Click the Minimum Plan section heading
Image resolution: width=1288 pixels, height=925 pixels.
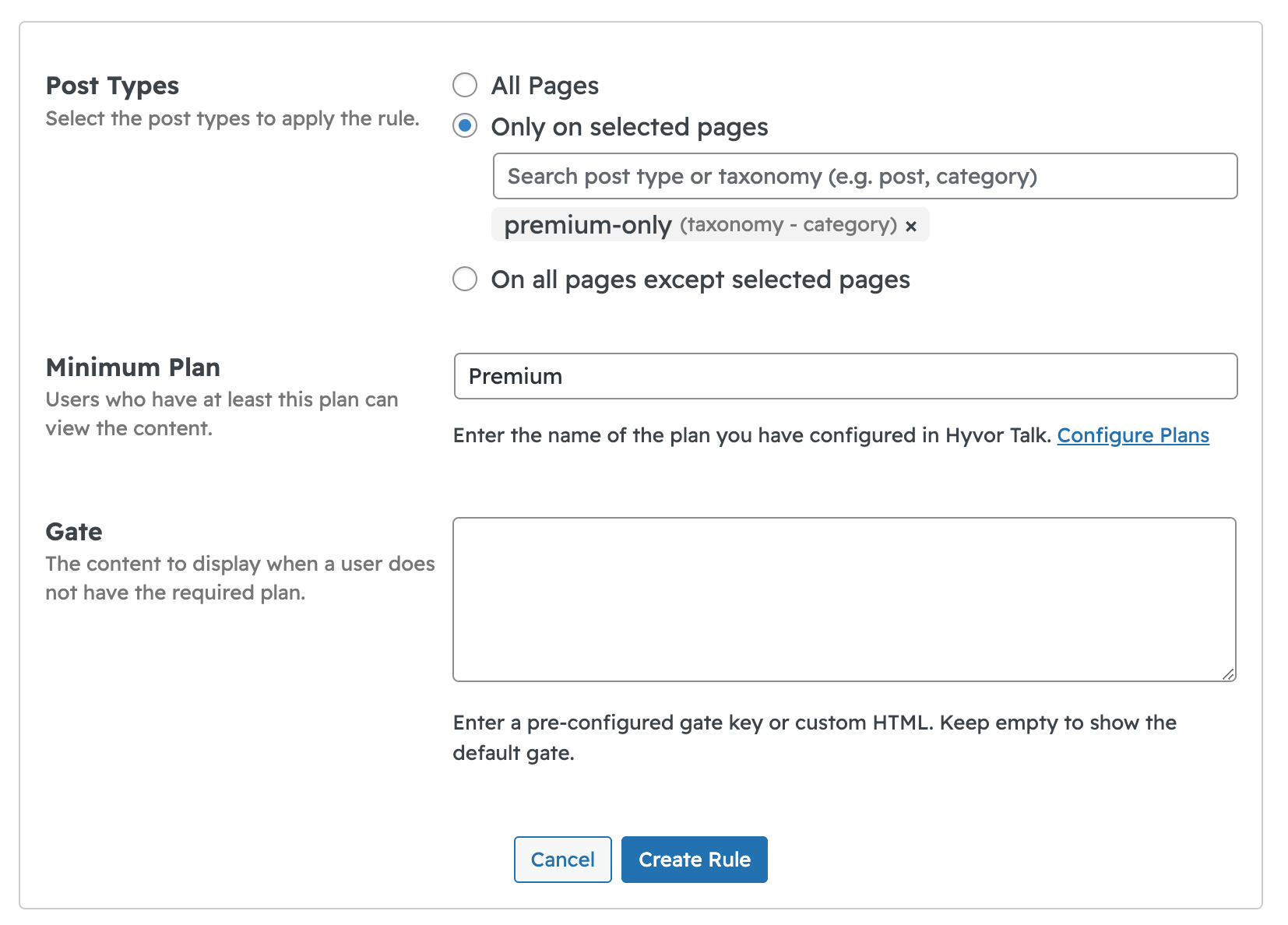[x=132, y=368]
